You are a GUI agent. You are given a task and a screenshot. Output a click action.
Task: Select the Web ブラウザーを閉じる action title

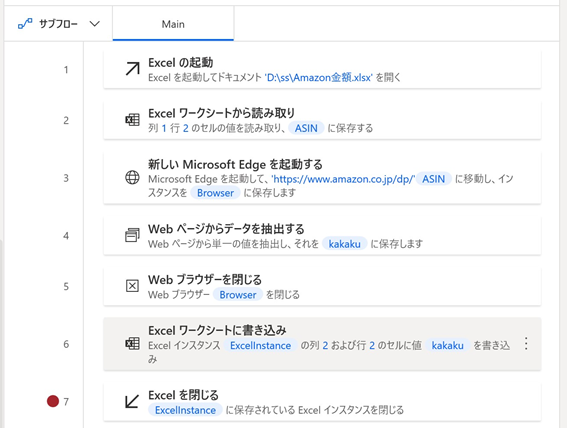point(205,279)
